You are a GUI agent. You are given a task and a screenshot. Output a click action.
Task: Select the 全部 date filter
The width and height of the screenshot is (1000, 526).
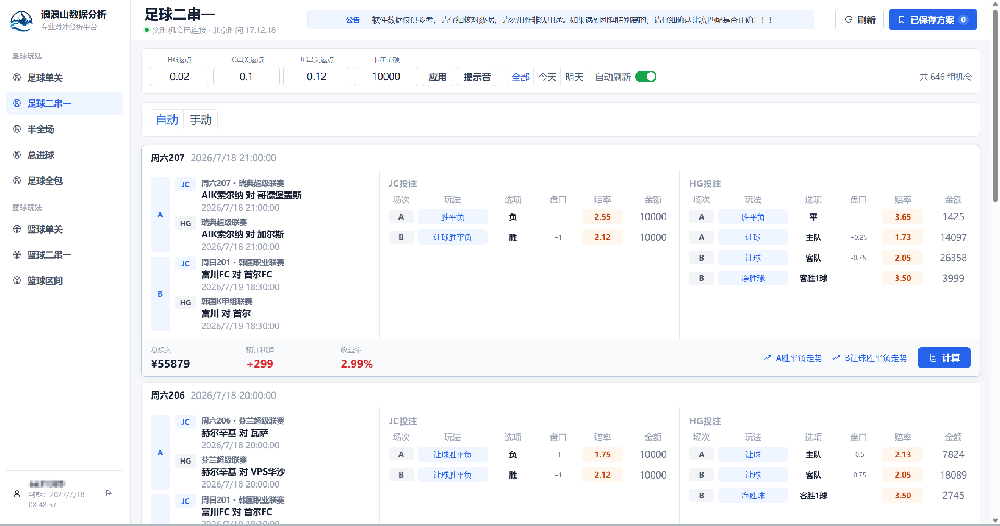pyautogui.click(x=520, y=77)
